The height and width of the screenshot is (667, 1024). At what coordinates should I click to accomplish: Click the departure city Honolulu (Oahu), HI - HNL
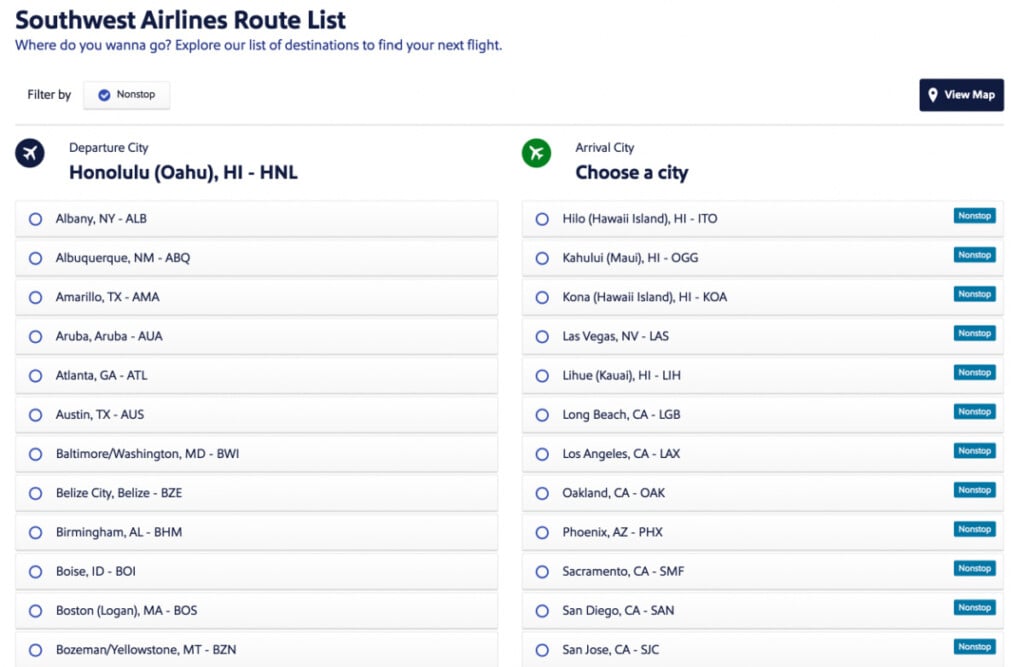pyautogui.click(x=184, y=172)
